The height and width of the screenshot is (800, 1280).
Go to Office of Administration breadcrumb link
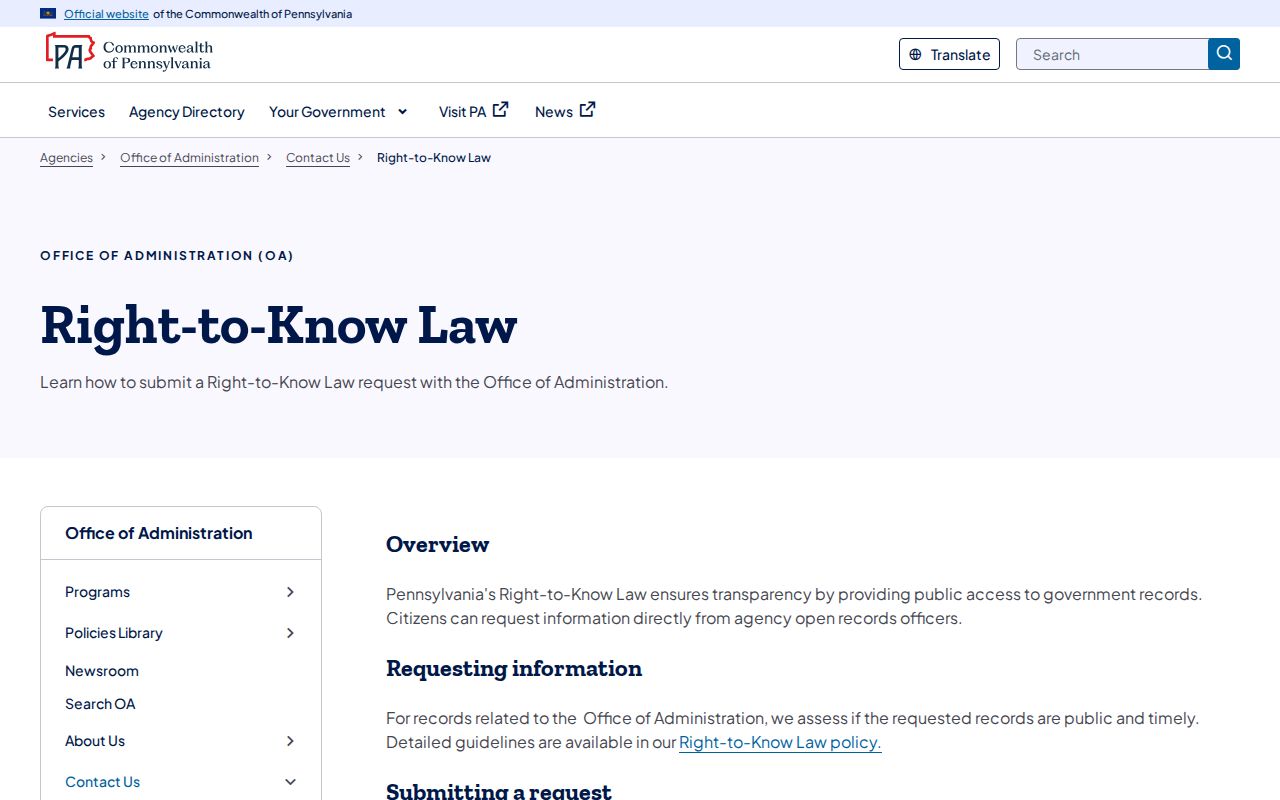tap(189, 158)
